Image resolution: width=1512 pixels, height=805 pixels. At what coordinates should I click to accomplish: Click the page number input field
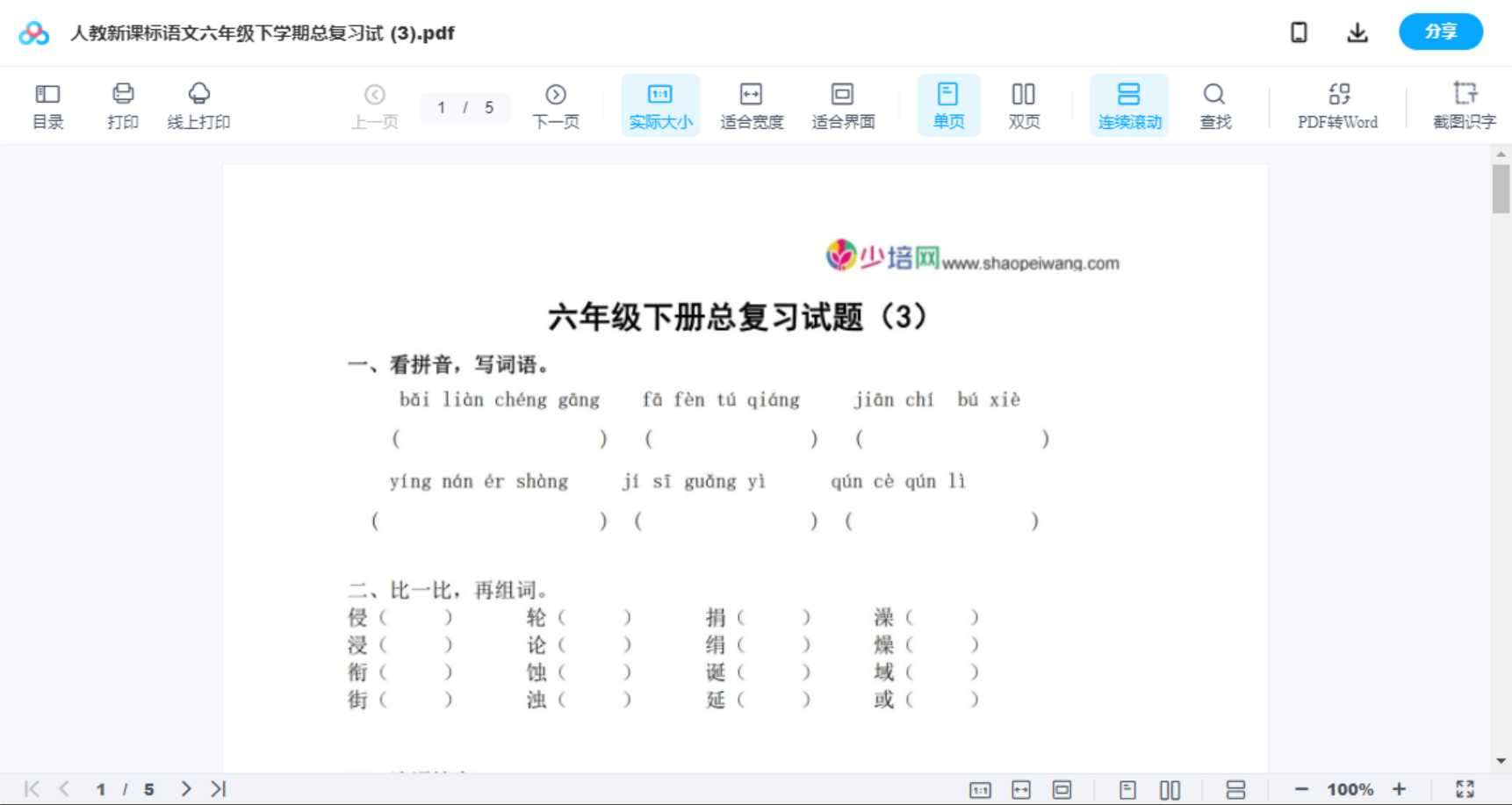(x=465, y=107)
